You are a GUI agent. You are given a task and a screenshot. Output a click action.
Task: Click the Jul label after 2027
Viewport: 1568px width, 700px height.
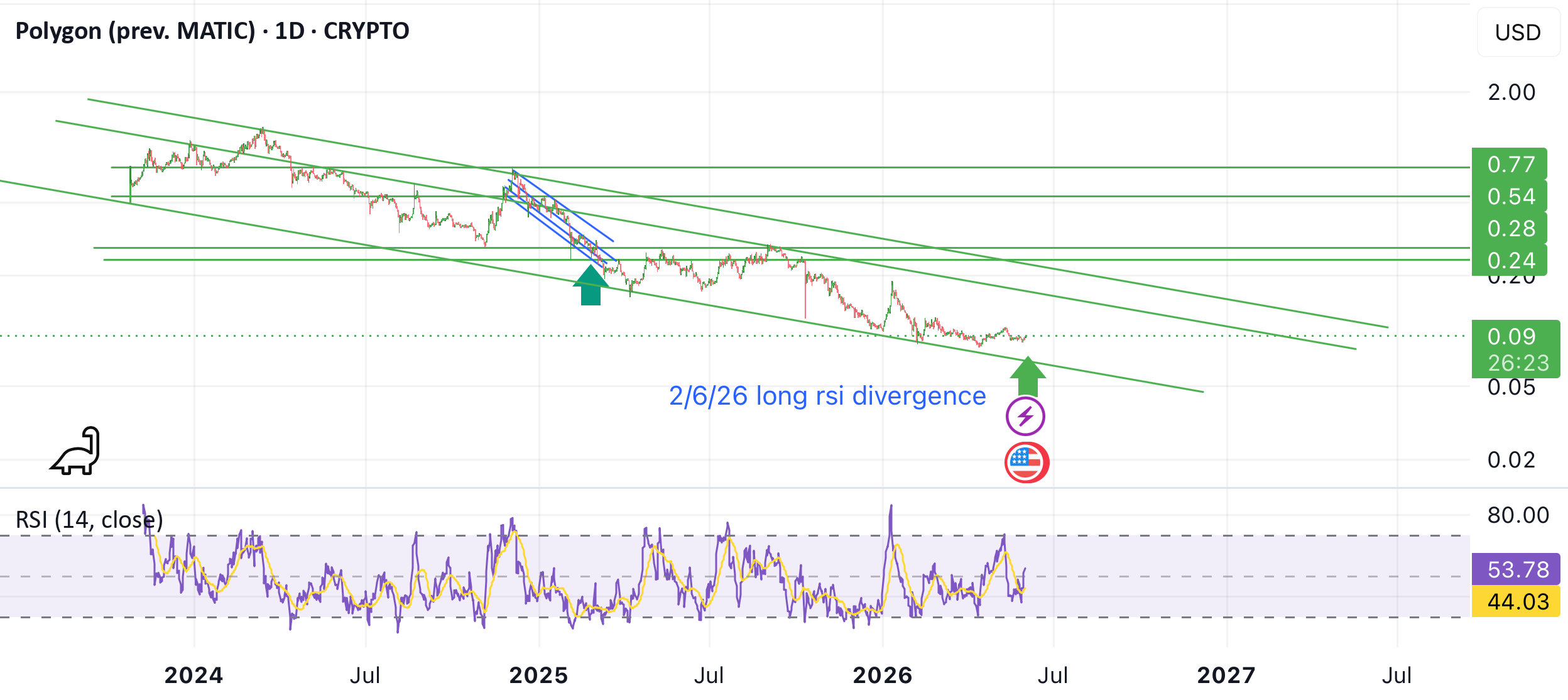click(x=1397, y=675)
